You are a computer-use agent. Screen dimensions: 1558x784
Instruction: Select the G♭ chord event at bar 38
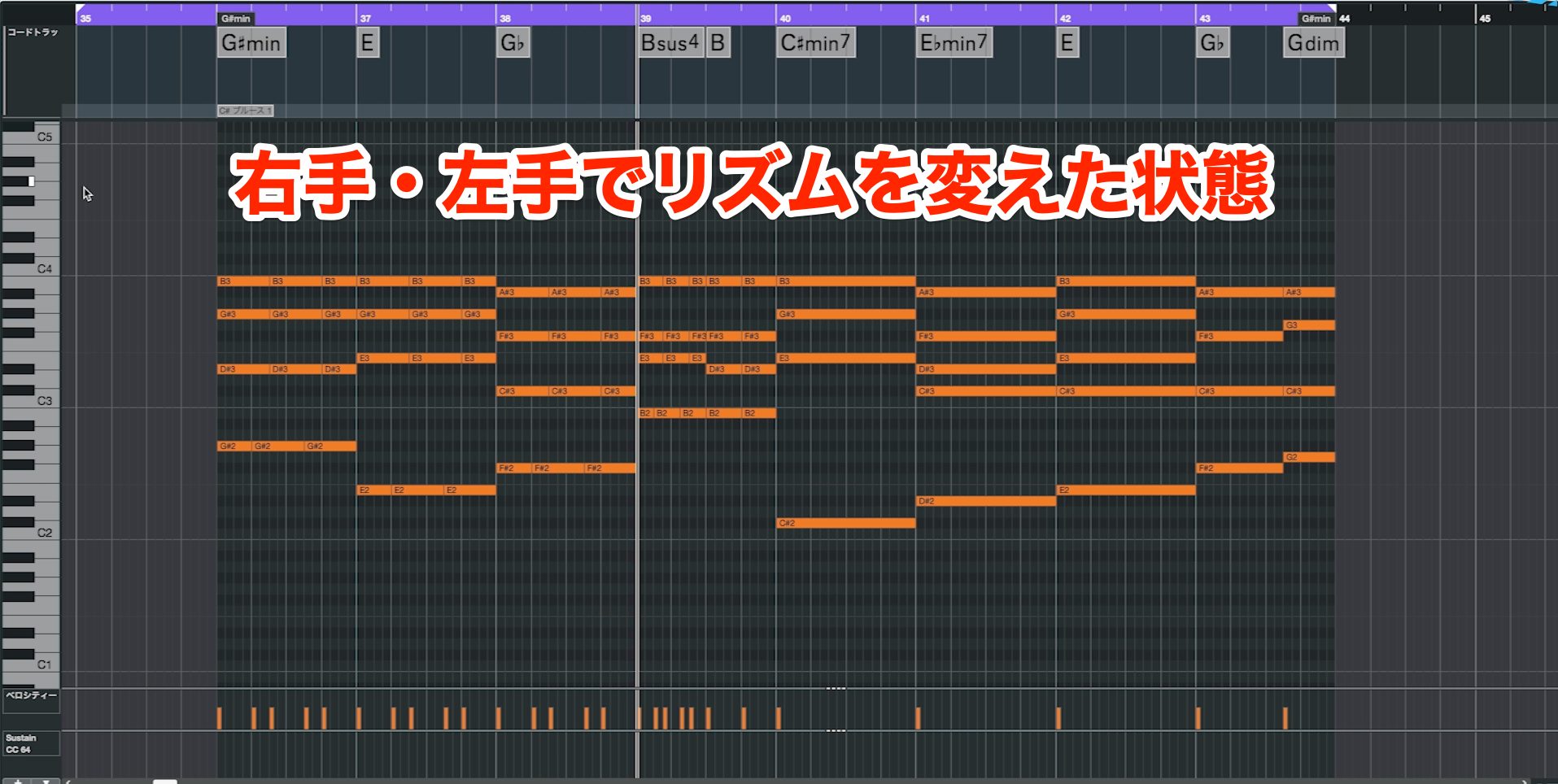[513, 43]
